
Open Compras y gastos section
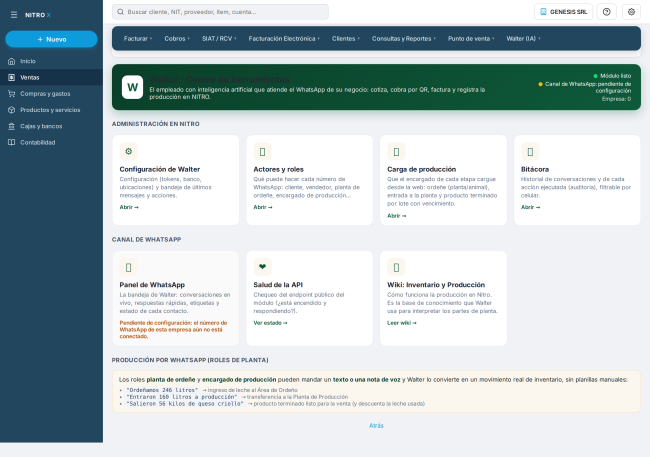coord(51,94)
